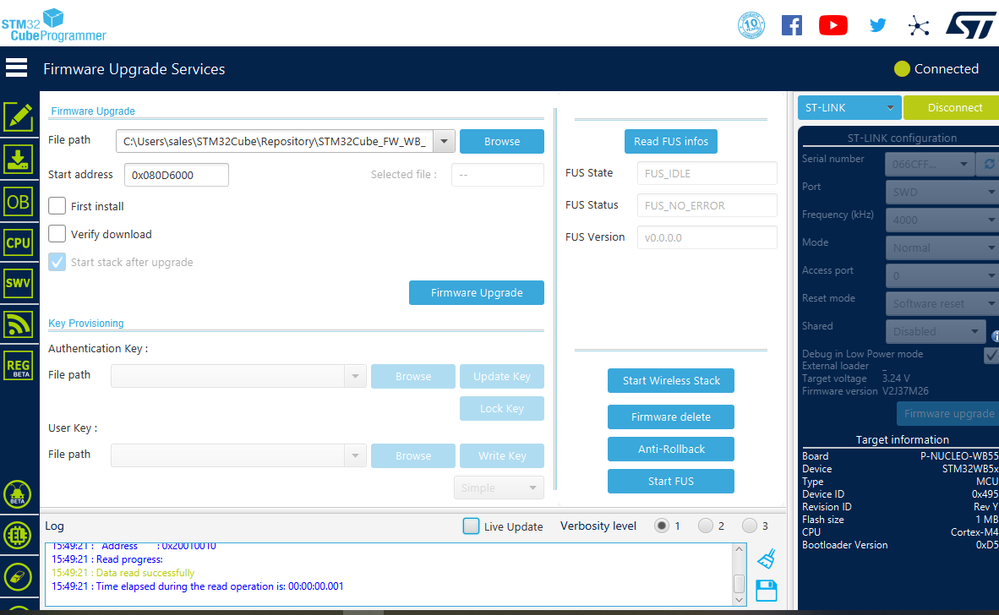Refresh the ST-LINK serial number list
This screenshot has height=615, width=999.
989,164
